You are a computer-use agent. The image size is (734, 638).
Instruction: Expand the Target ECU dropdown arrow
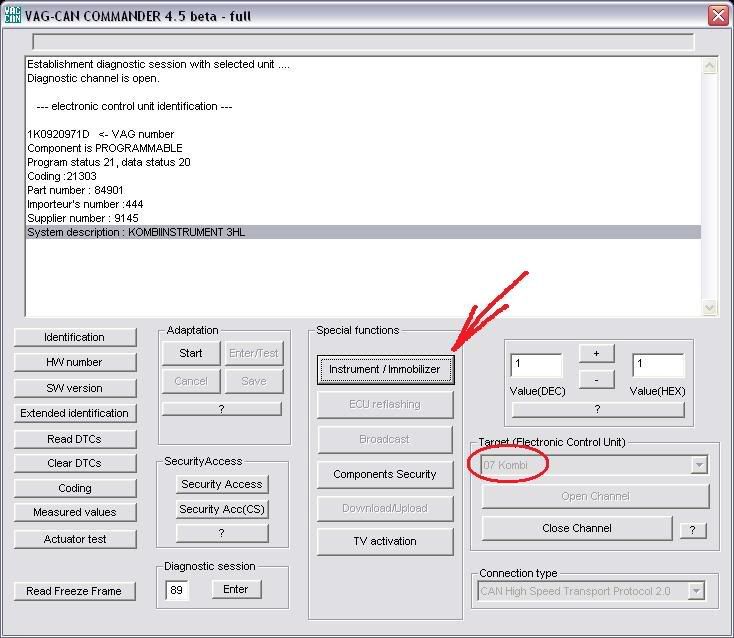point(699,465)
